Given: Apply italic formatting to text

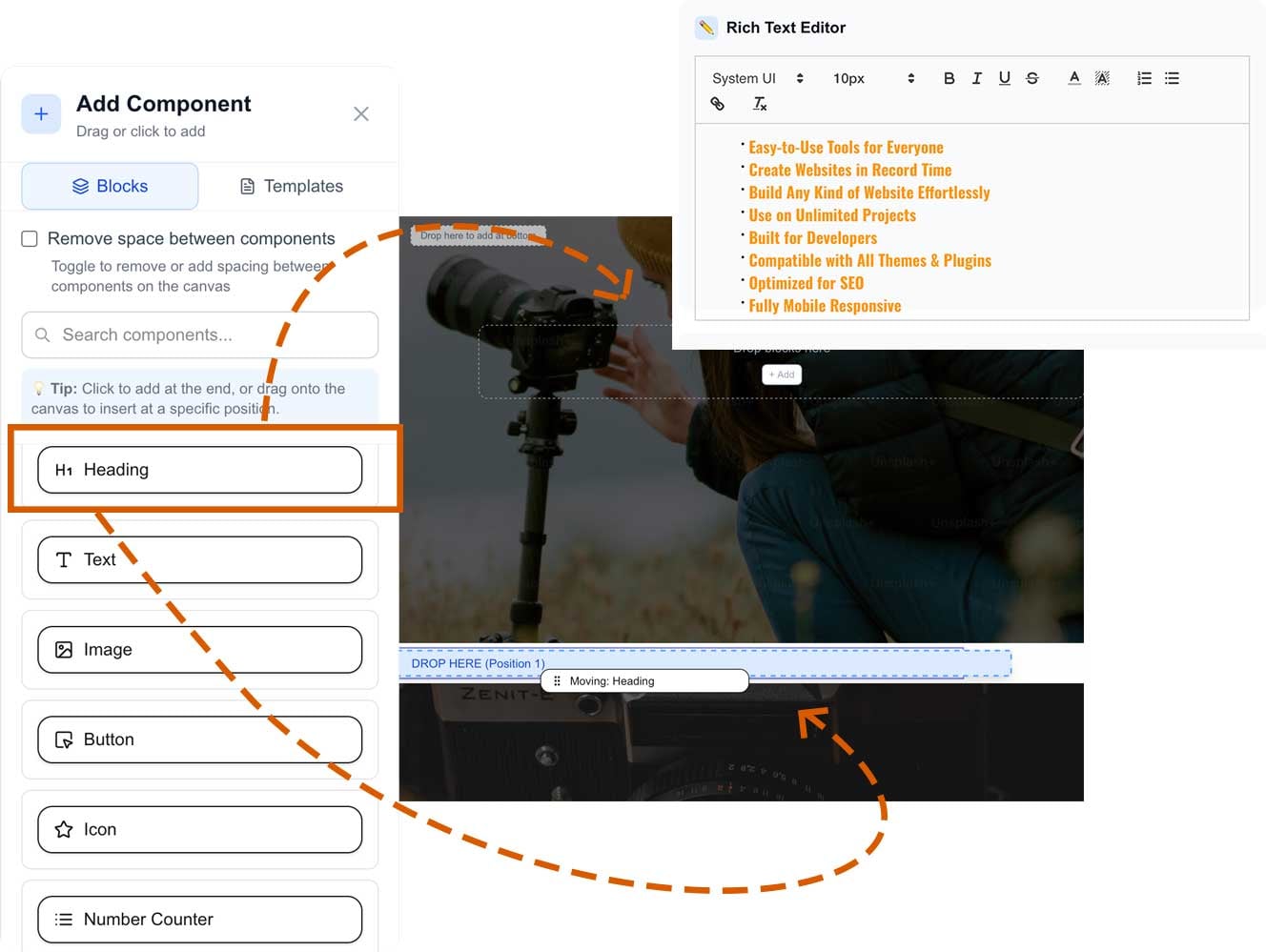Looking at the screenshot, I should pyautogui.click(x=976, y=78).
